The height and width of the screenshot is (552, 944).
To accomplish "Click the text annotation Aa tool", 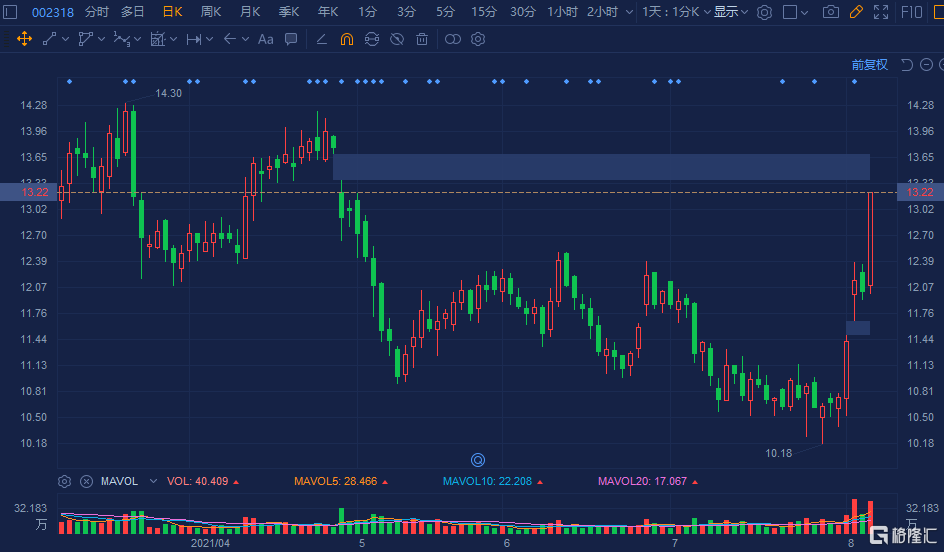I will (265, 40).
